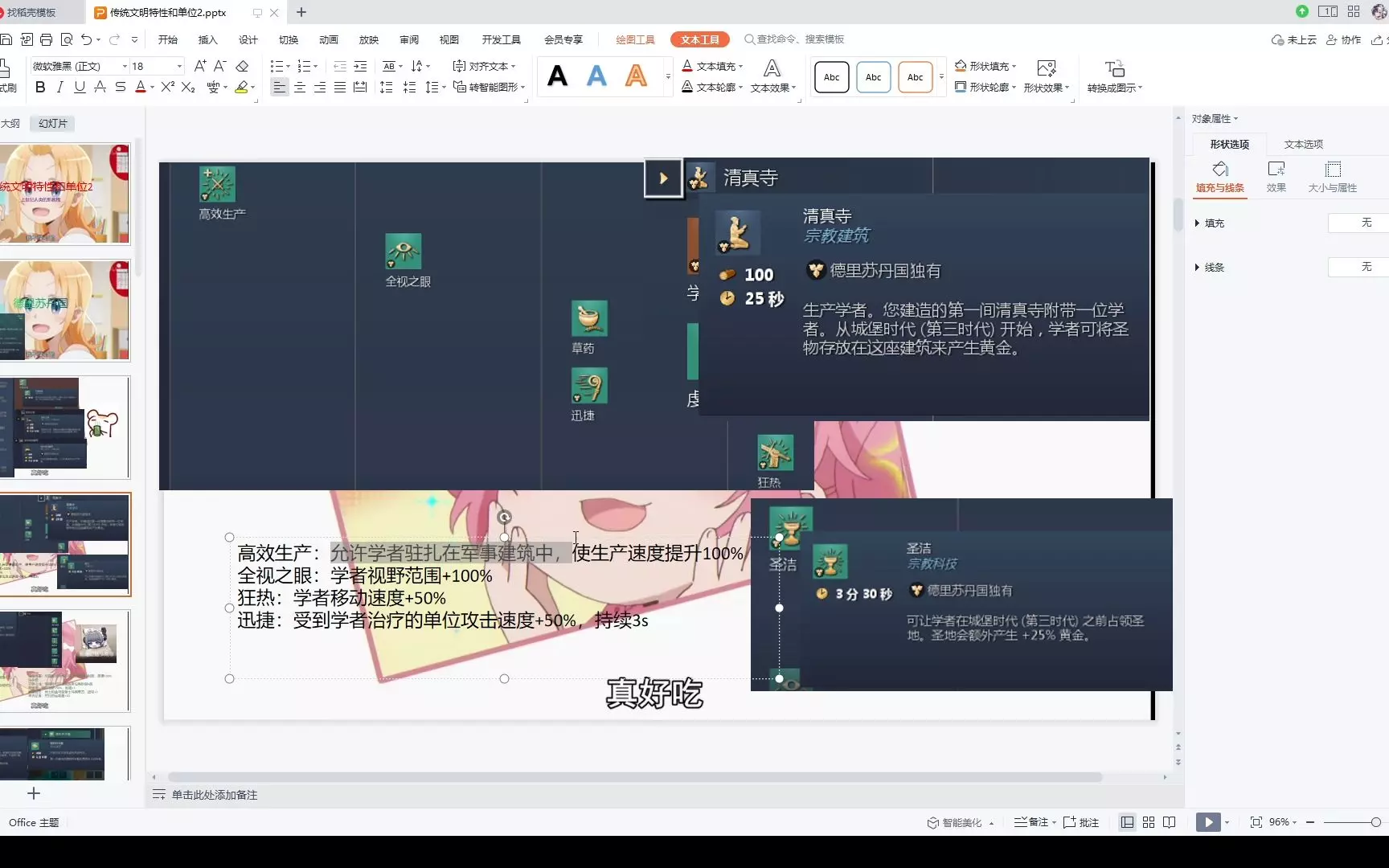This screenshot has height=868, width=1389.
Task: Click the print icon in quick access toolbar
Action: pyautogui.click(x=46, y=39)
